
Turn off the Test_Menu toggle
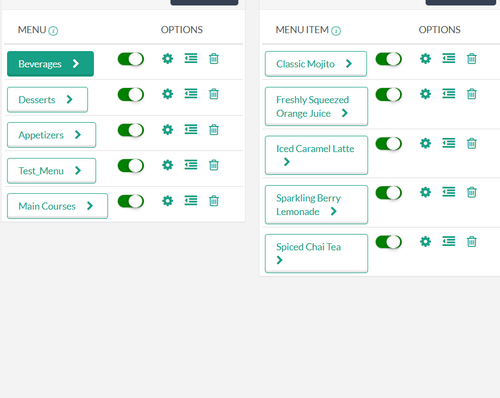(x=131, y=166)
